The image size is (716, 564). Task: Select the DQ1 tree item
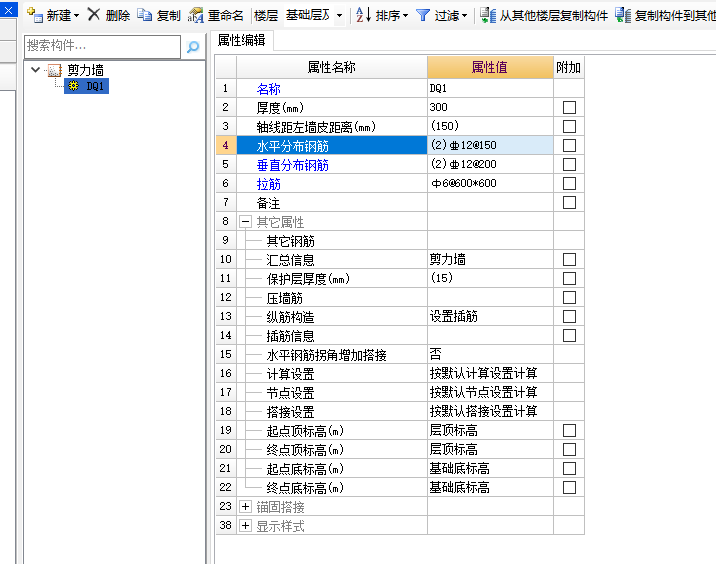tap(86, 85)
